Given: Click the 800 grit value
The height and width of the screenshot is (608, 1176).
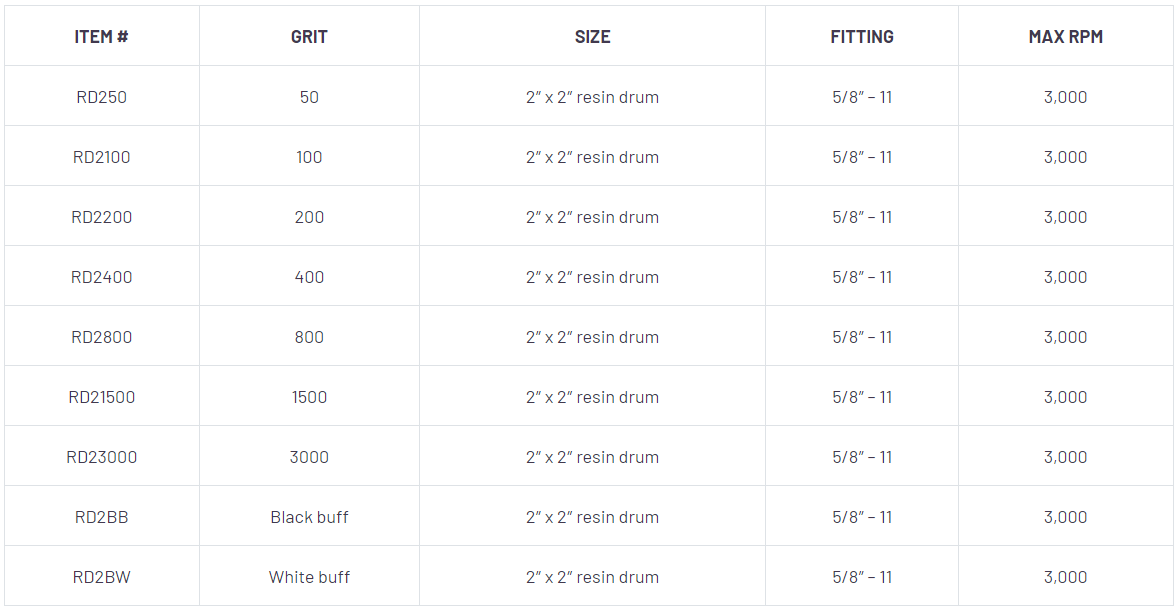Looking at the screenshot, I should pos(309,337).
